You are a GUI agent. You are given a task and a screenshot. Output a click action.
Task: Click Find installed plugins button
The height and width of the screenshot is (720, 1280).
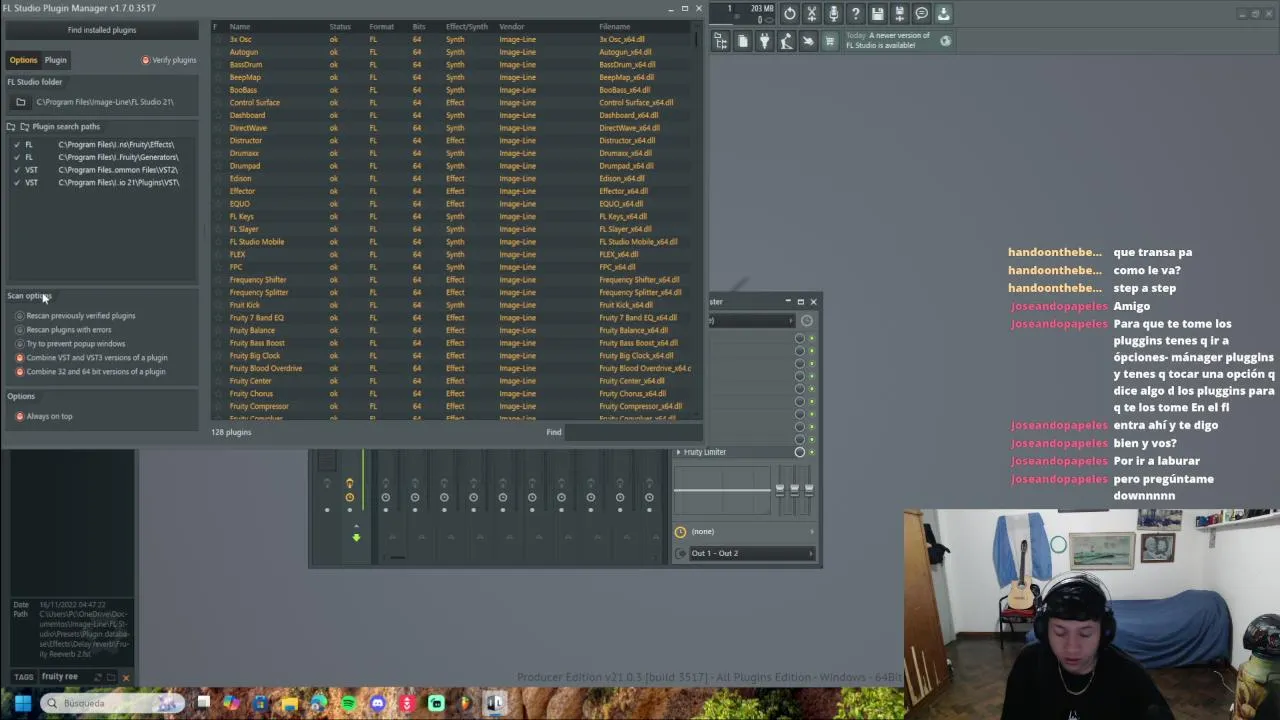tap(102, 30)
